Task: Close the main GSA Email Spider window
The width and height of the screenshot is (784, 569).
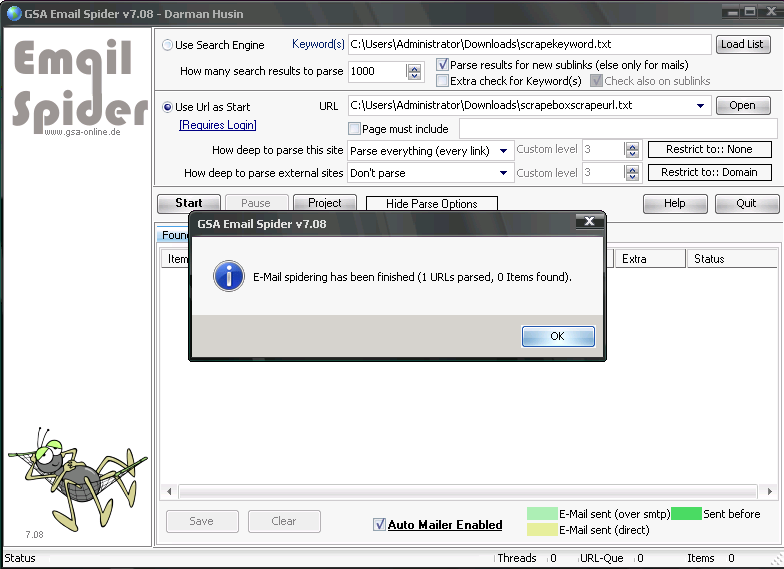Action: [x=771, y=12]
